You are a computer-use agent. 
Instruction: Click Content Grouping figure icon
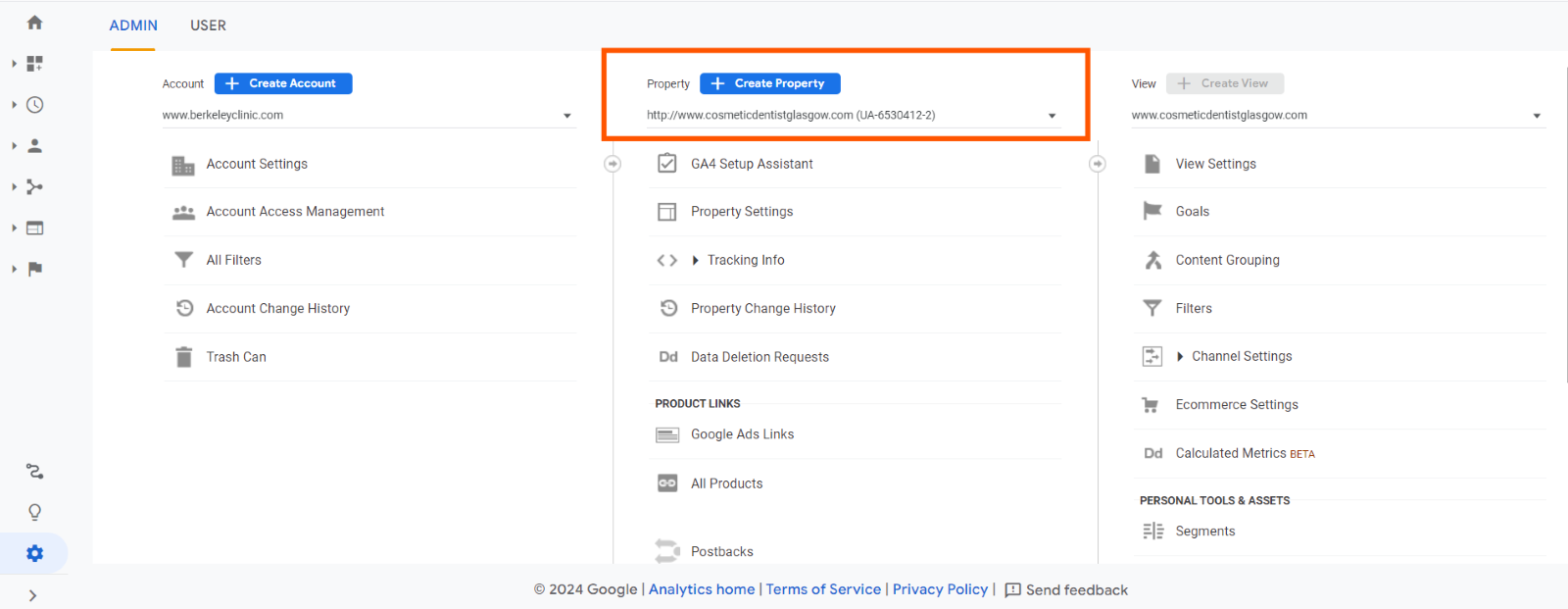pos(1152,260)
